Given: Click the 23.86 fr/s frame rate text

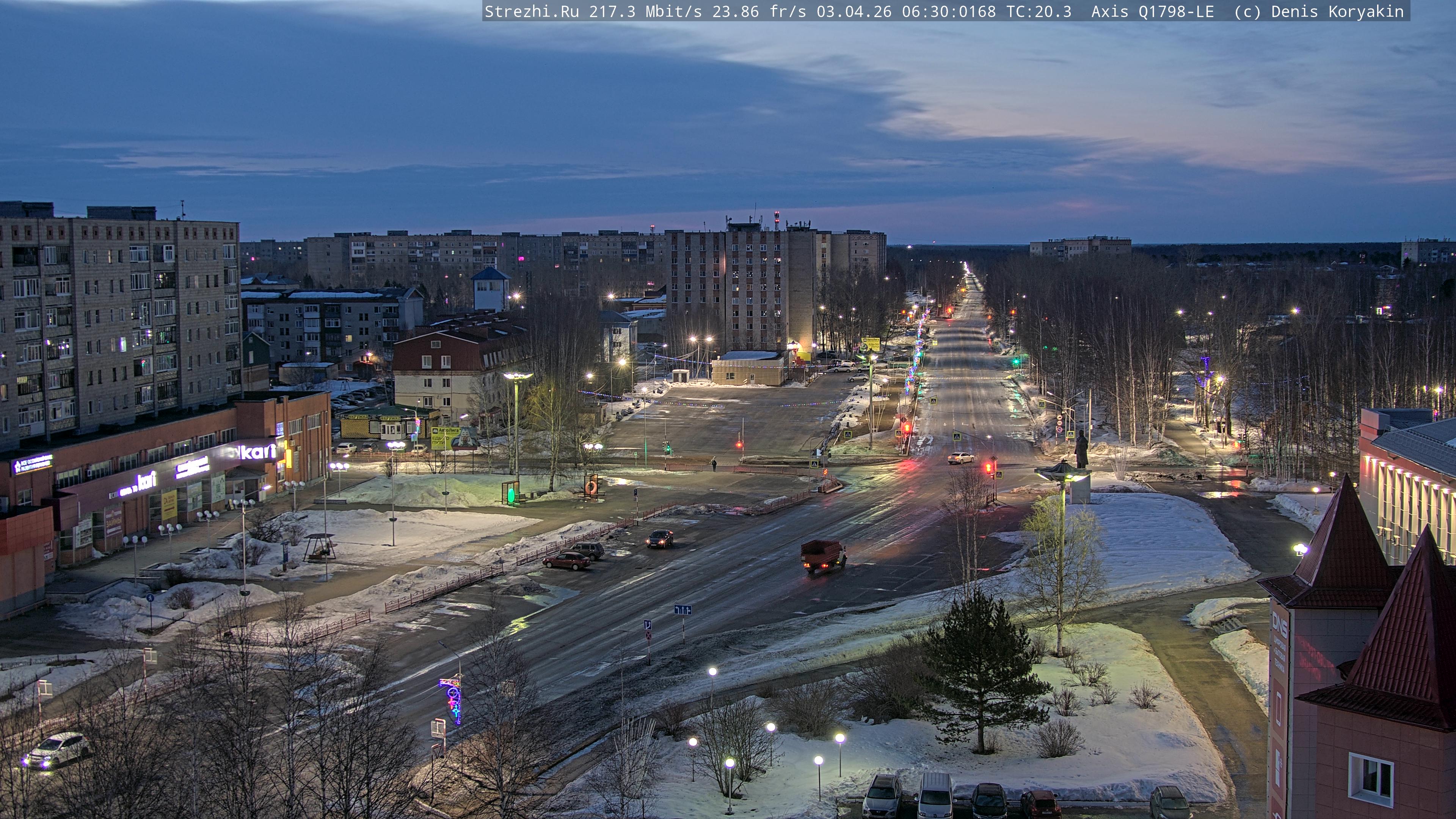Looking at the screenshot, I should [x=759, y=11].
